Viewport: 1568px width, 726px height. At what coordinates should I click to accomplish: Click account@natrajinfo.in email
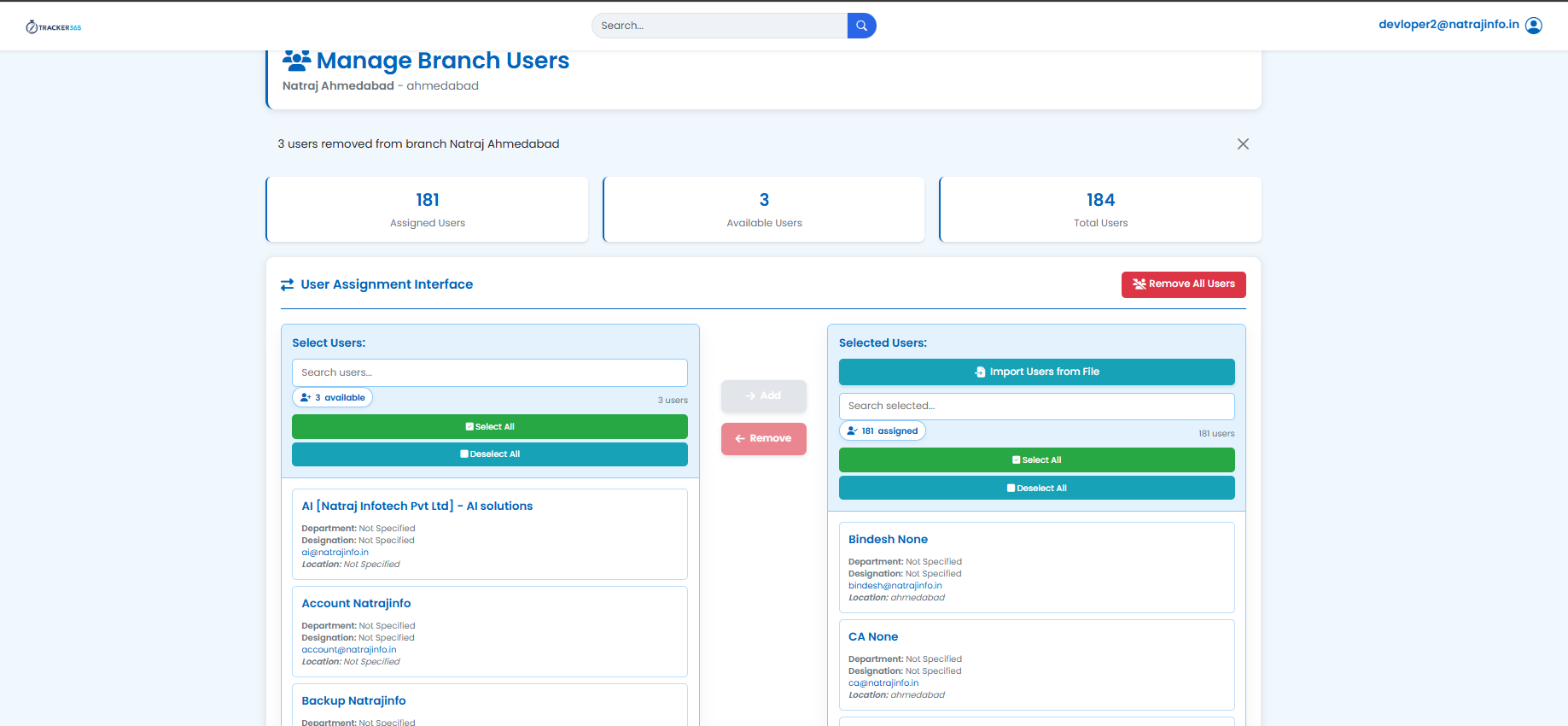coord(349,650)
